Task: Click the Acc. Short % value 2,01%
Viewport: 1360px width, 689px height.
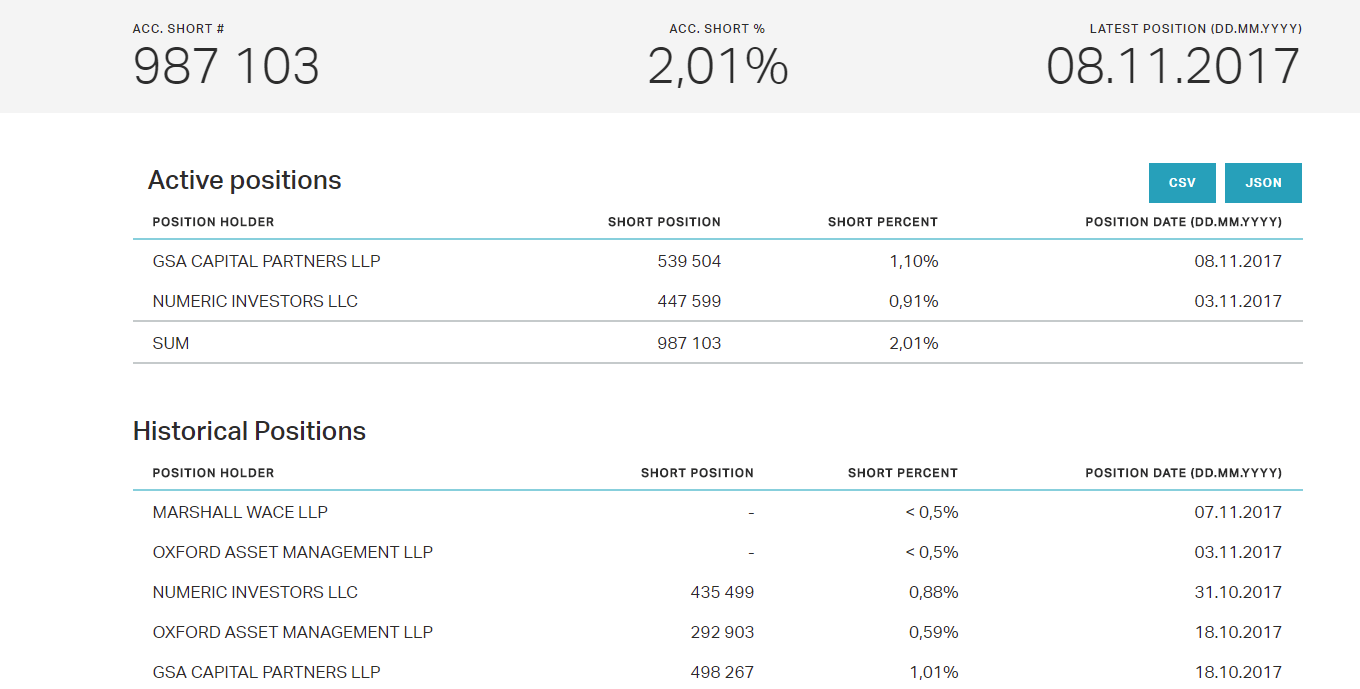Action: coord(717,67)
